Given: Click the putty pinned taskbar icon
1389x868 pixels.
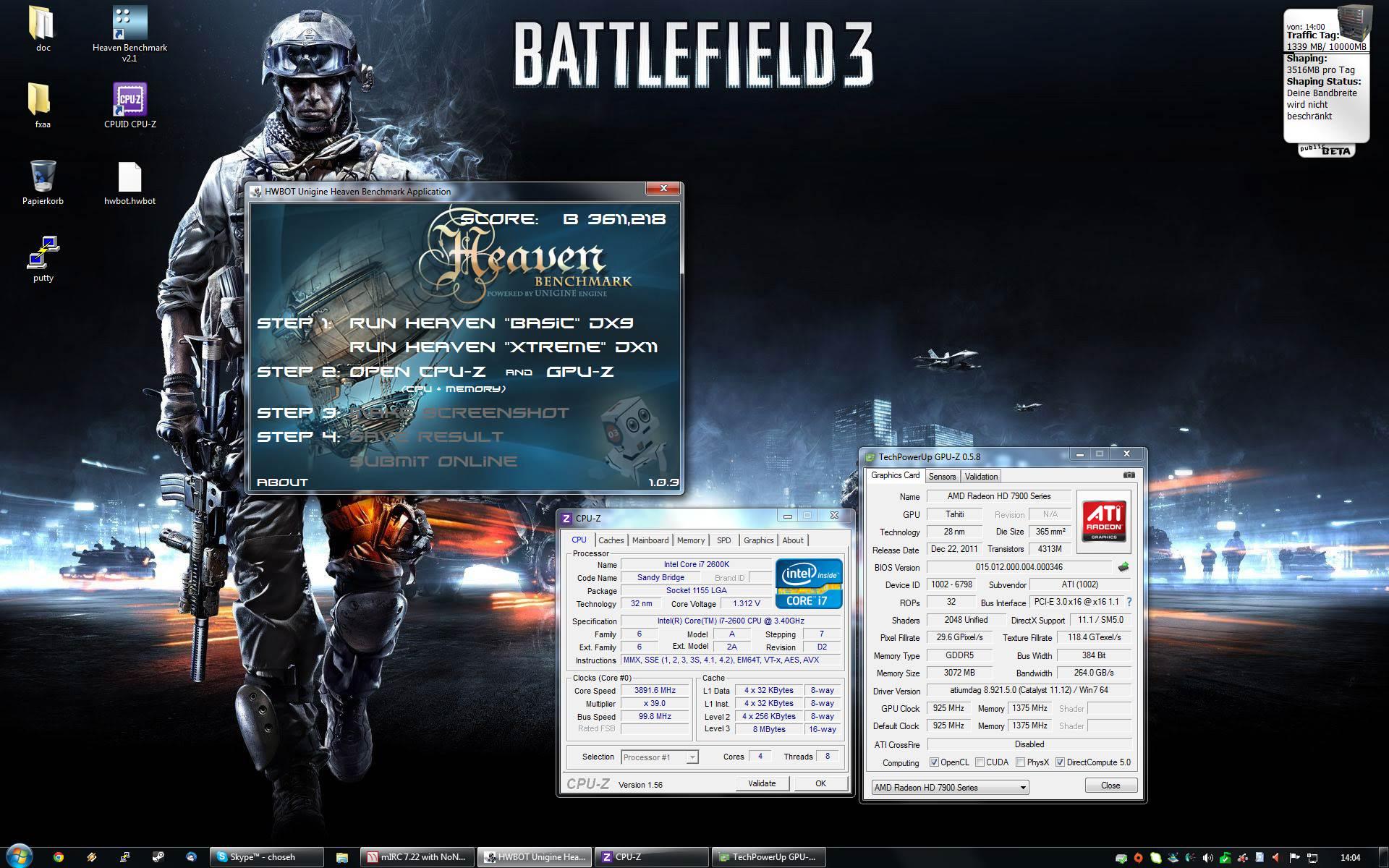Looking at the screenshot, I should pyautogui.click(x=124, y=857).
